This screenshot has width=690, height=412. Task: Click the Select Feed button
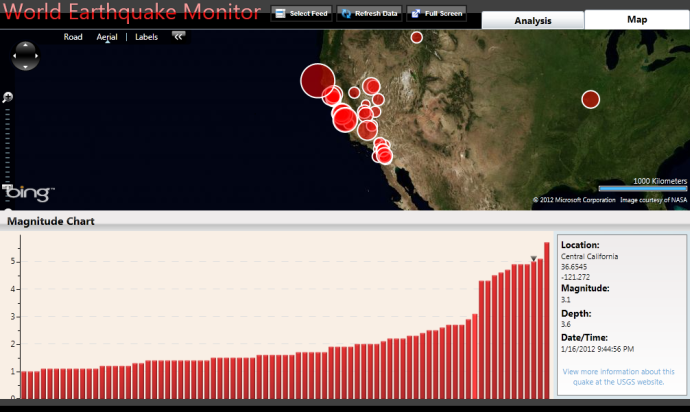pyautogui.click(x=301, y=14)
